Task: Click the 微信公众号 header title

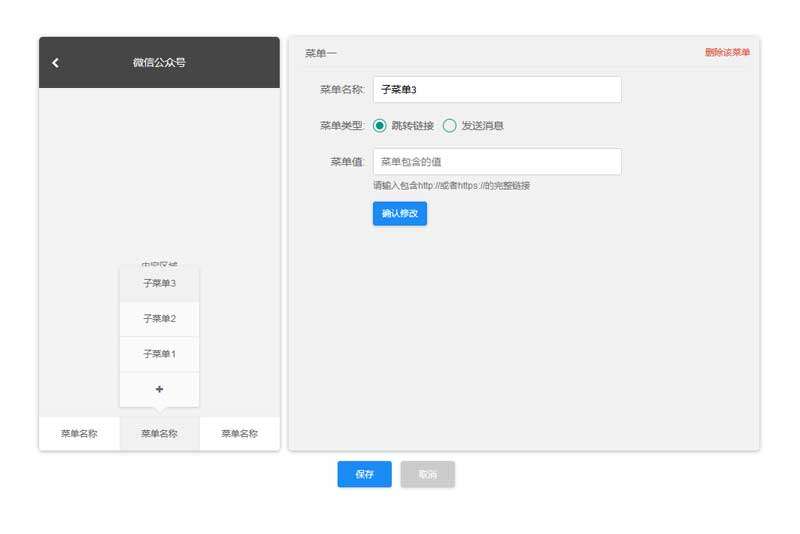Action: click(x=159, y=63)
